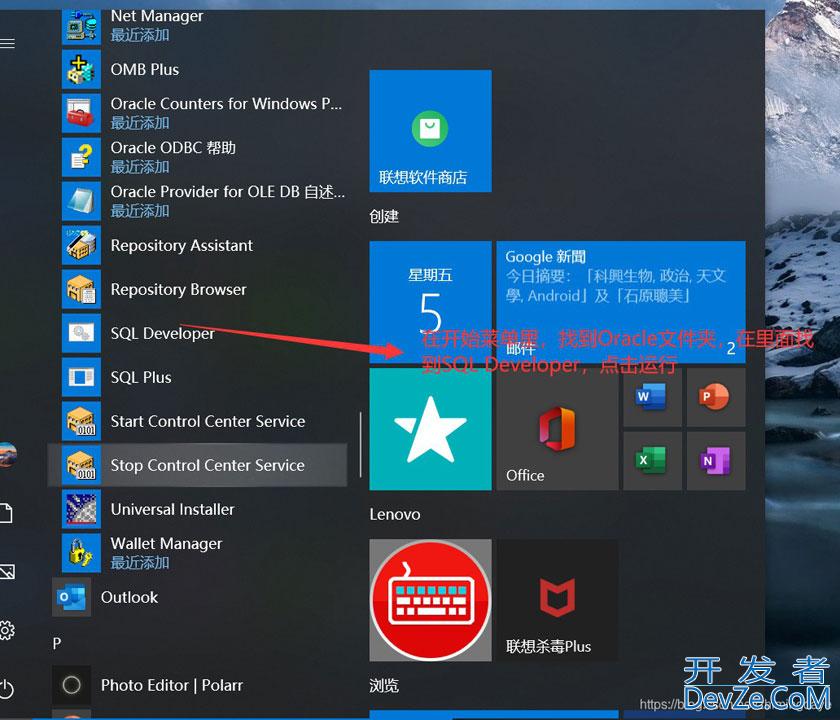Select the Wallet Manager text label
The width and height of the screenshot is (840, 720).
point(166,544)
